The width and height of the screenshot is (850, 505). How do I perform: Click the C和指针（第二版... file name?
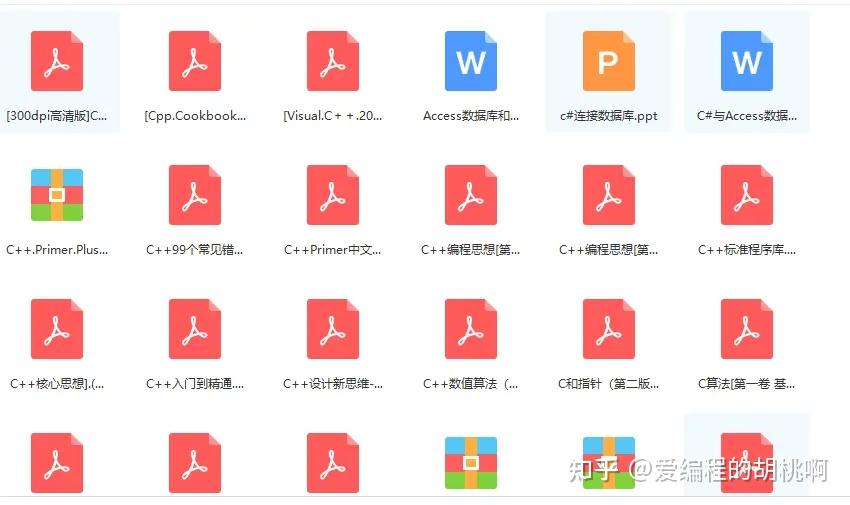(609, 384)
